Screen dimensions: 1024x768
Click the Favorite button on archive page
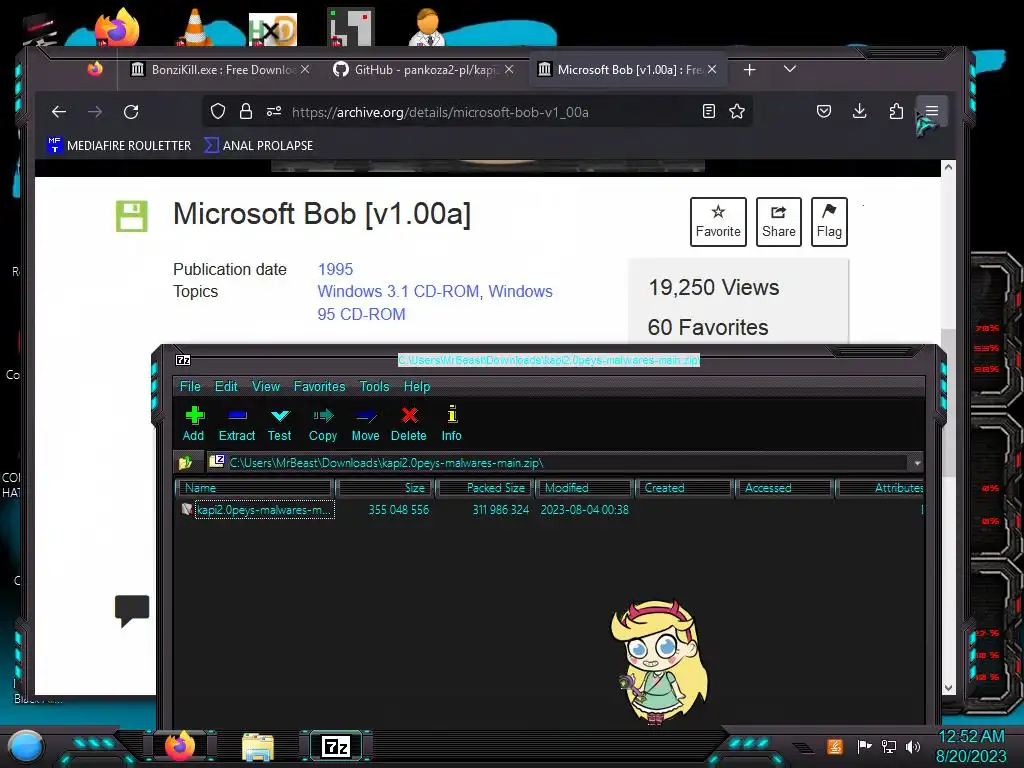718,222
